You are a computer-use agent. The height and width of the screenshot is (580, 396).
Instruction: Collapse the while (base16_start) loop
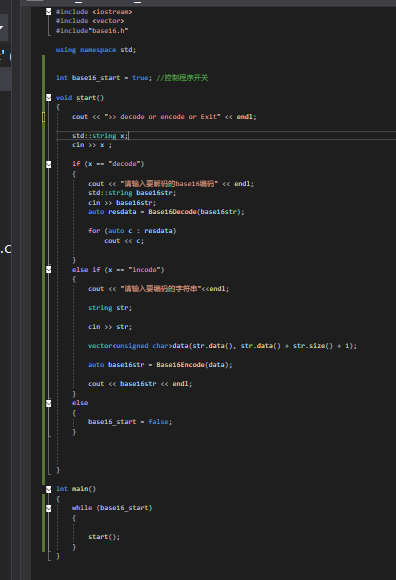pyautogui.click(x=49, y=508)
